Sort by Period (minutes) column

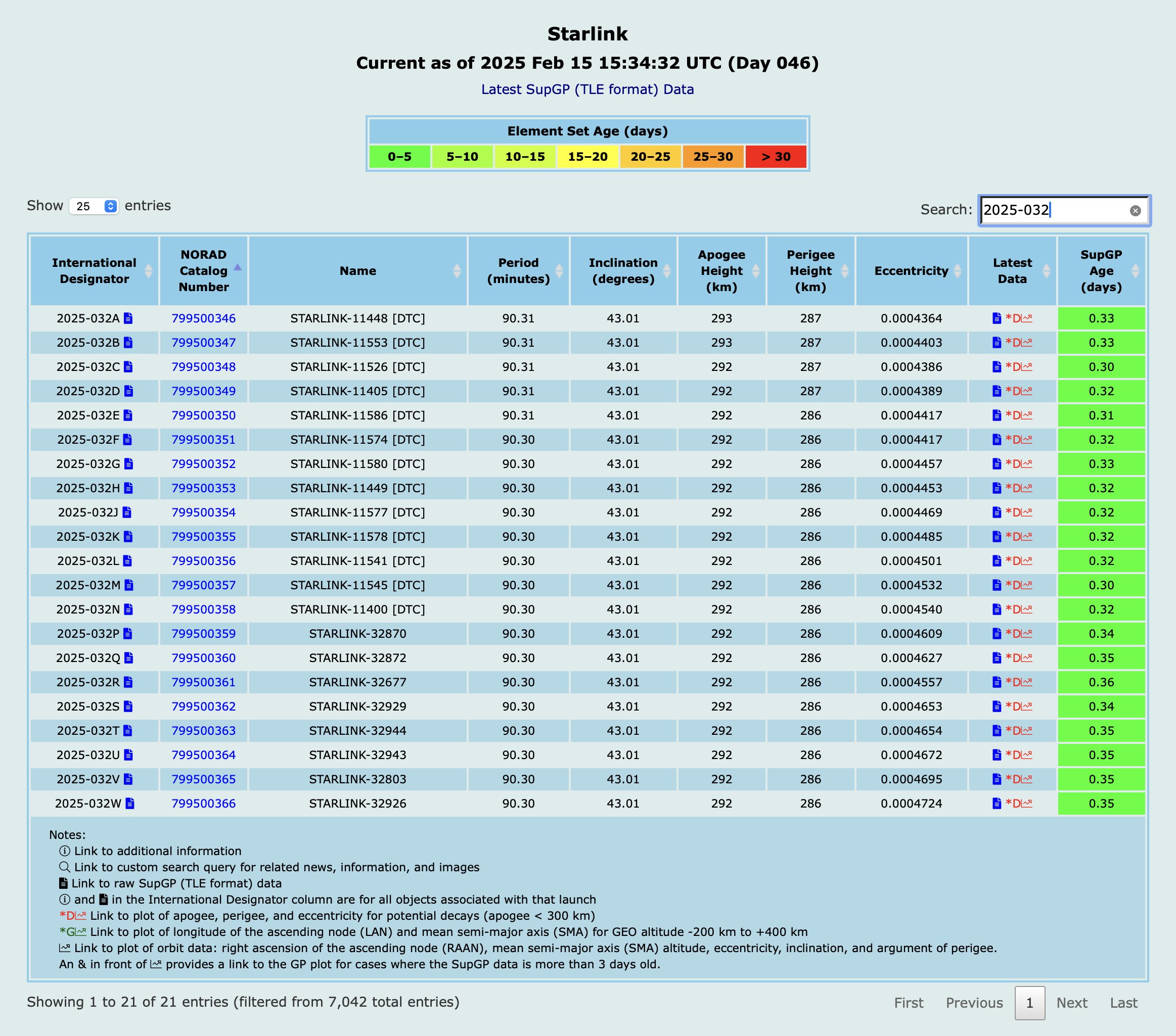point(518,271)
